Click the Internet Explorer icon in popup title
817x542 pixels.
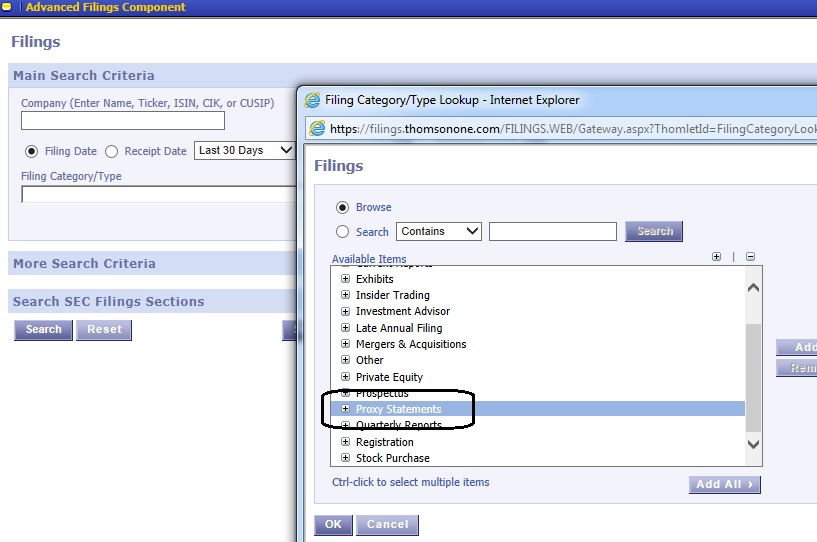pyautogui.click(x=313, y=100)
